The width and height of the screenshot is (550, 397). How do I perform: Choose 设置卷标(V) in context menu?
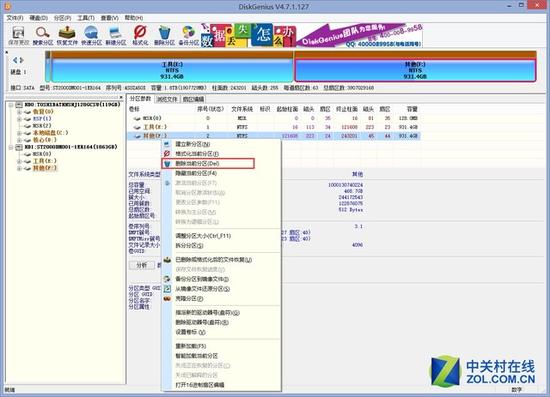190,332
